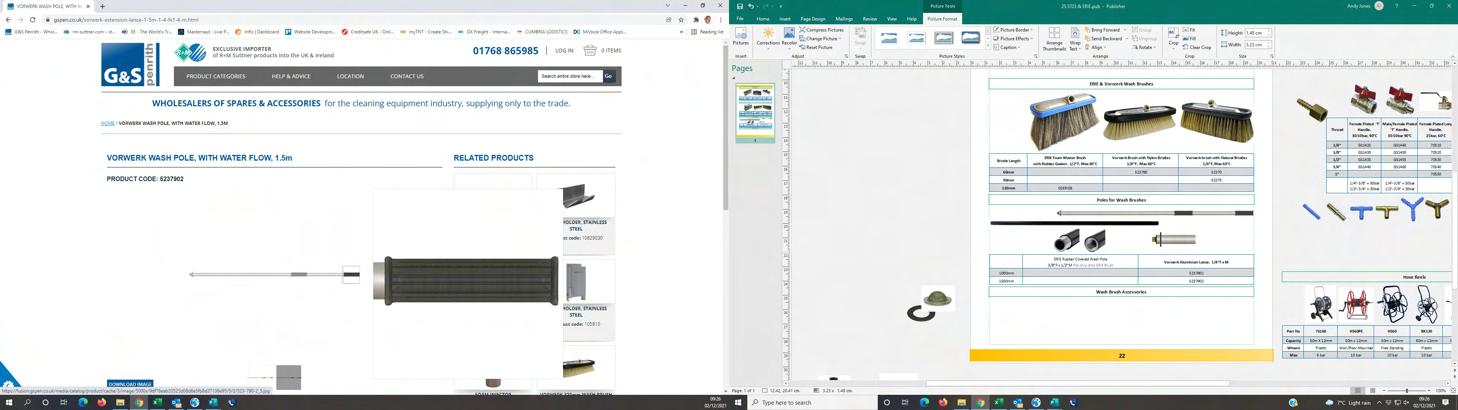Viewport: 1458px width, 410px height.
Task: Select the first picture style thumbnail
Action: 889,38
